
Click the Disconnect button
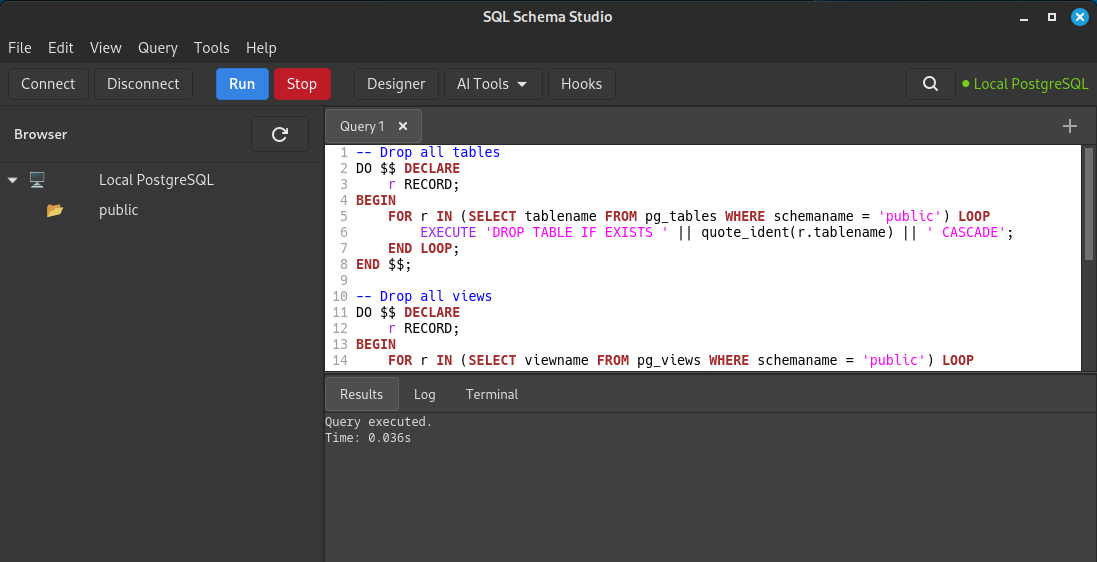[143, 84]
